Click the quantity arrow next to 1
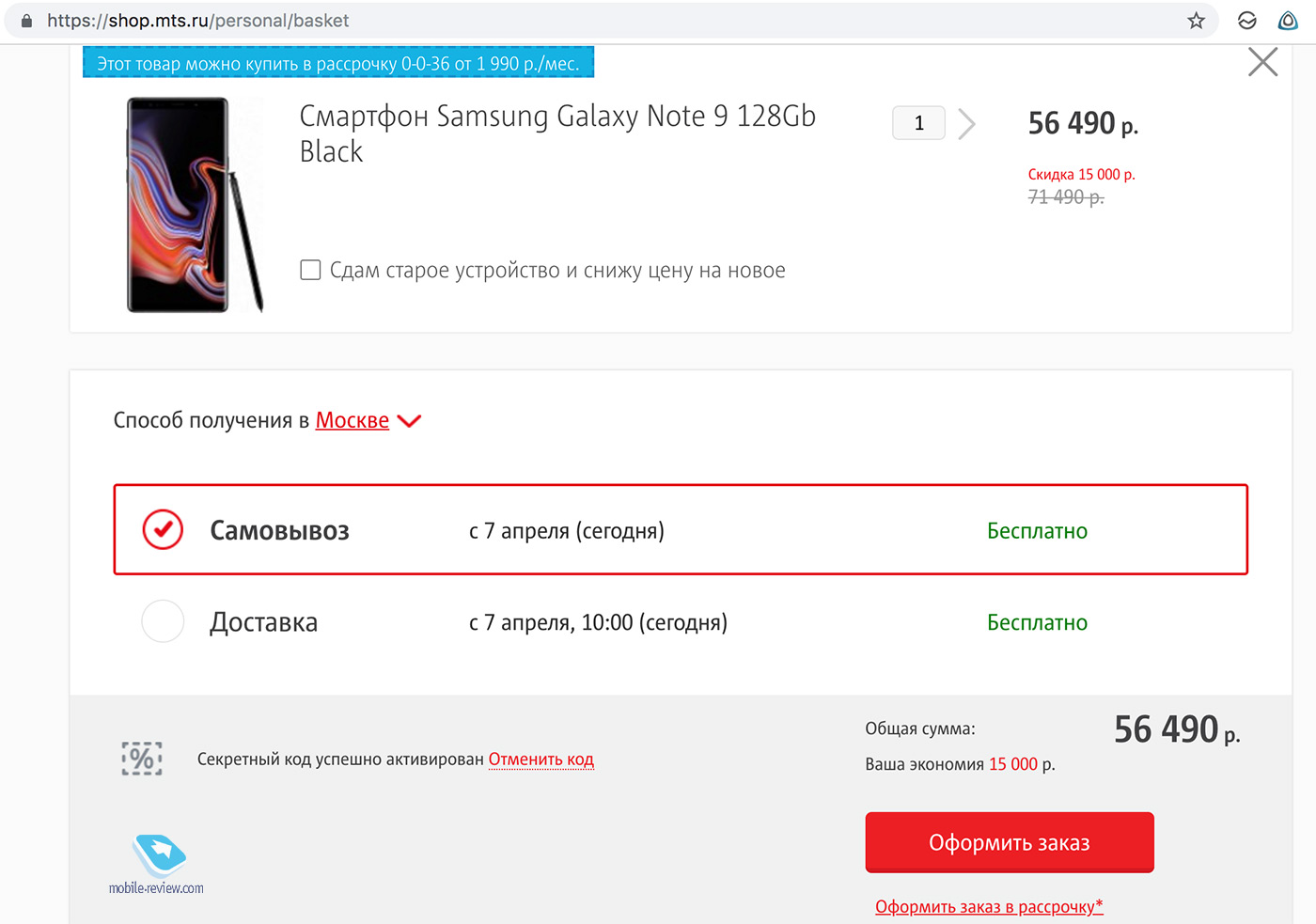The height and width of the screenshot is (924, 1316). (x=966, y=123)
